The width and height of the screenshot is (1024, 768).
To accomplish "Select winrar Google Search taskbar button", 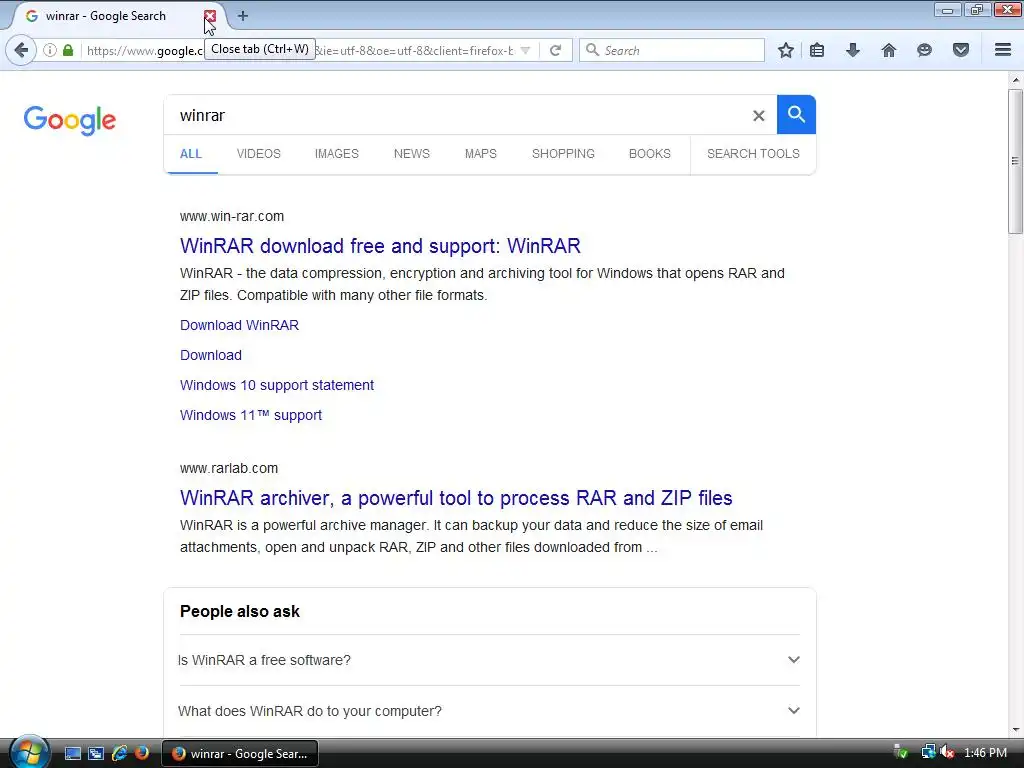I will (x=240, y=754).
